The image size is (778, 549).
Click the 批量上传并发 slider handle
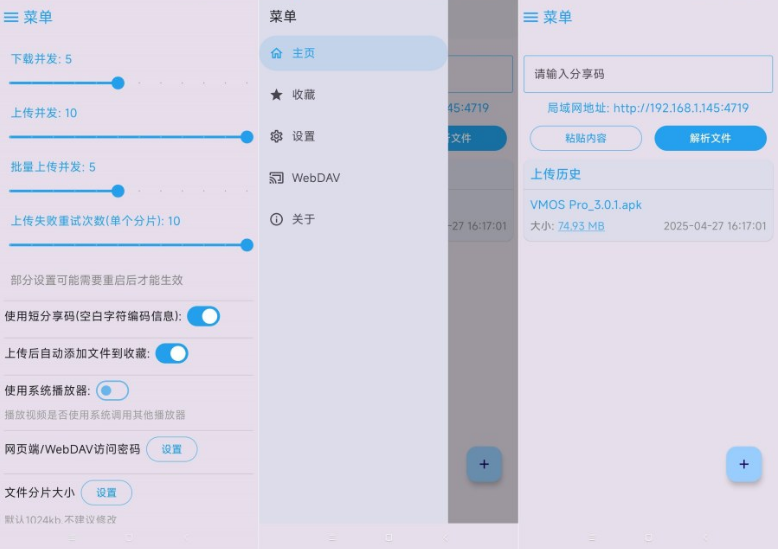(x=118, y=191)
